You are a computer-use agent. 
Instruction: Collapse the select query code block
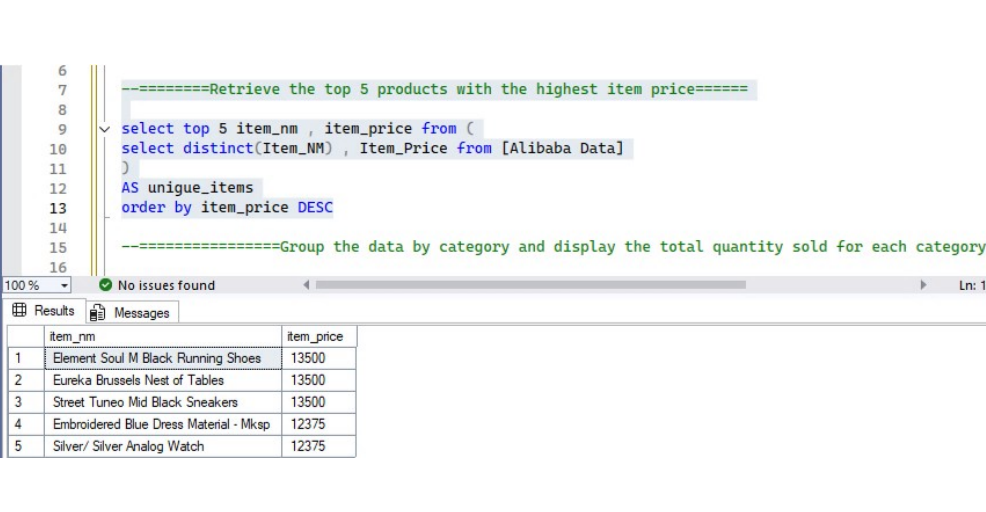point(105,129)
